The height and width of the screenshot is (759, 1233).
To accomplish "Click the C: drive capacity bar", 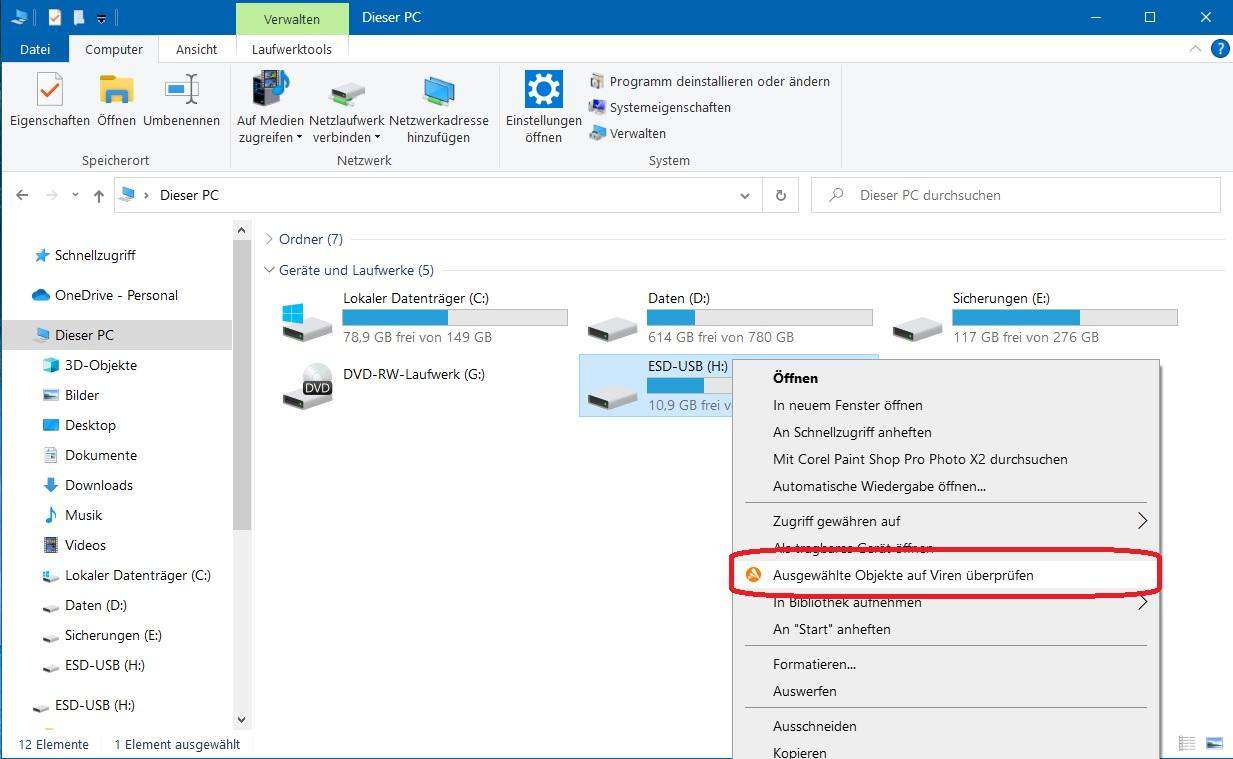I will click(x=455, y=317).
